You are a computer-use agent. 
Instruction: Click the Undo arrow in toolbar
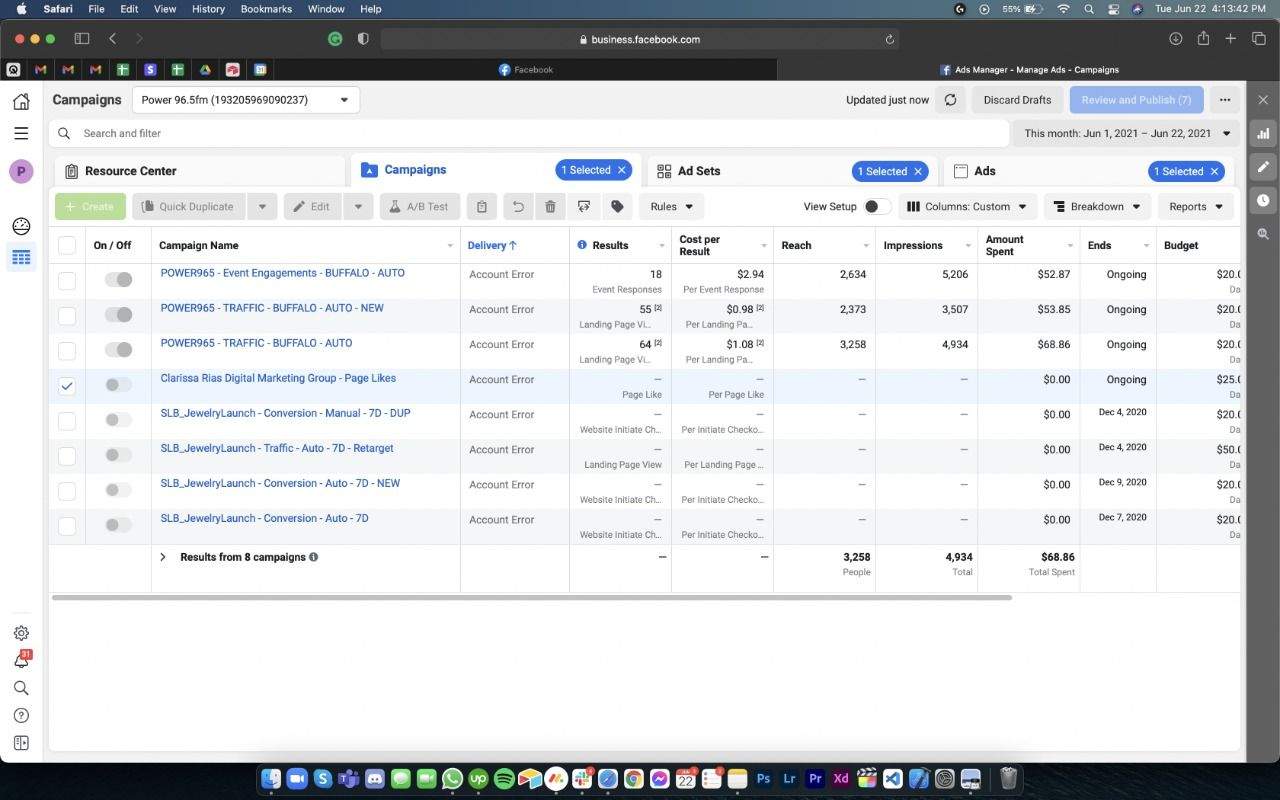point(518,207)
